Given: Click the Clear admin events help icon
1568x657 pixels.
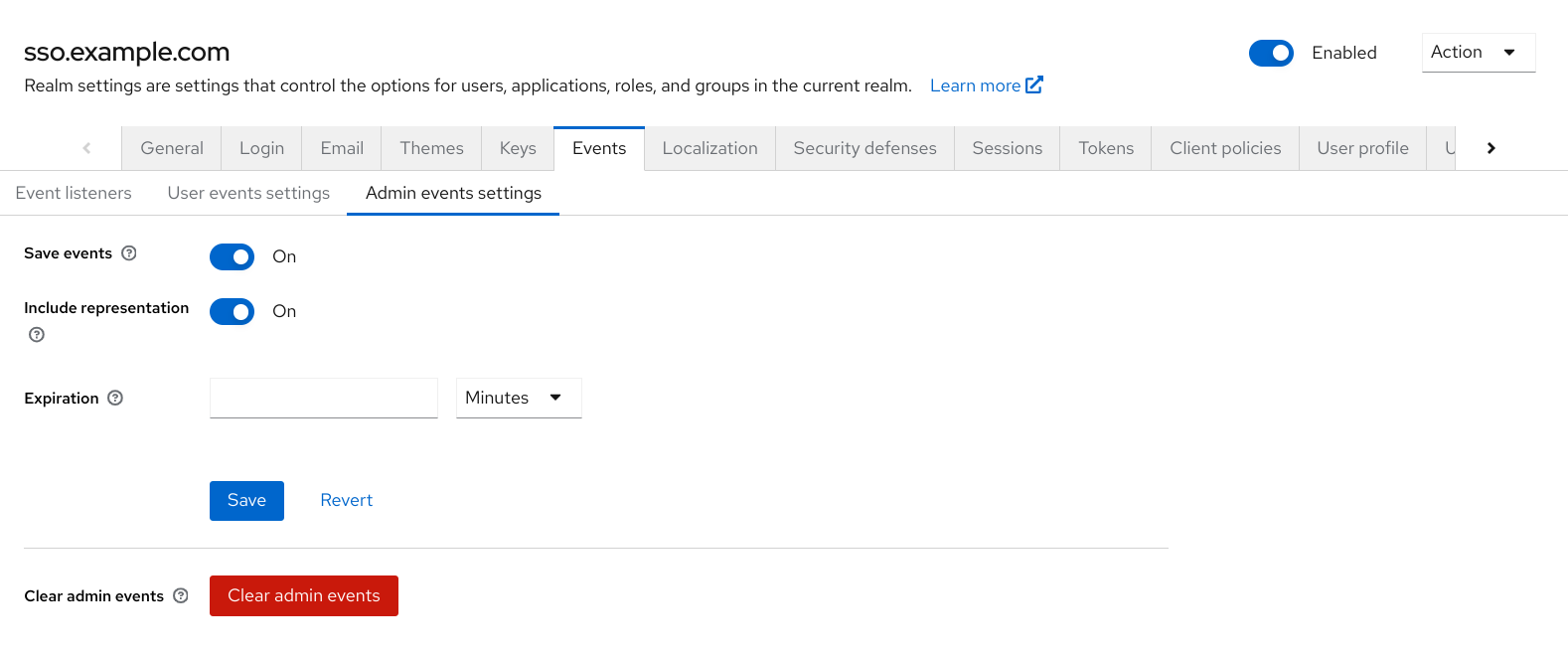Looking at the screenshot, I should point(181,595).
